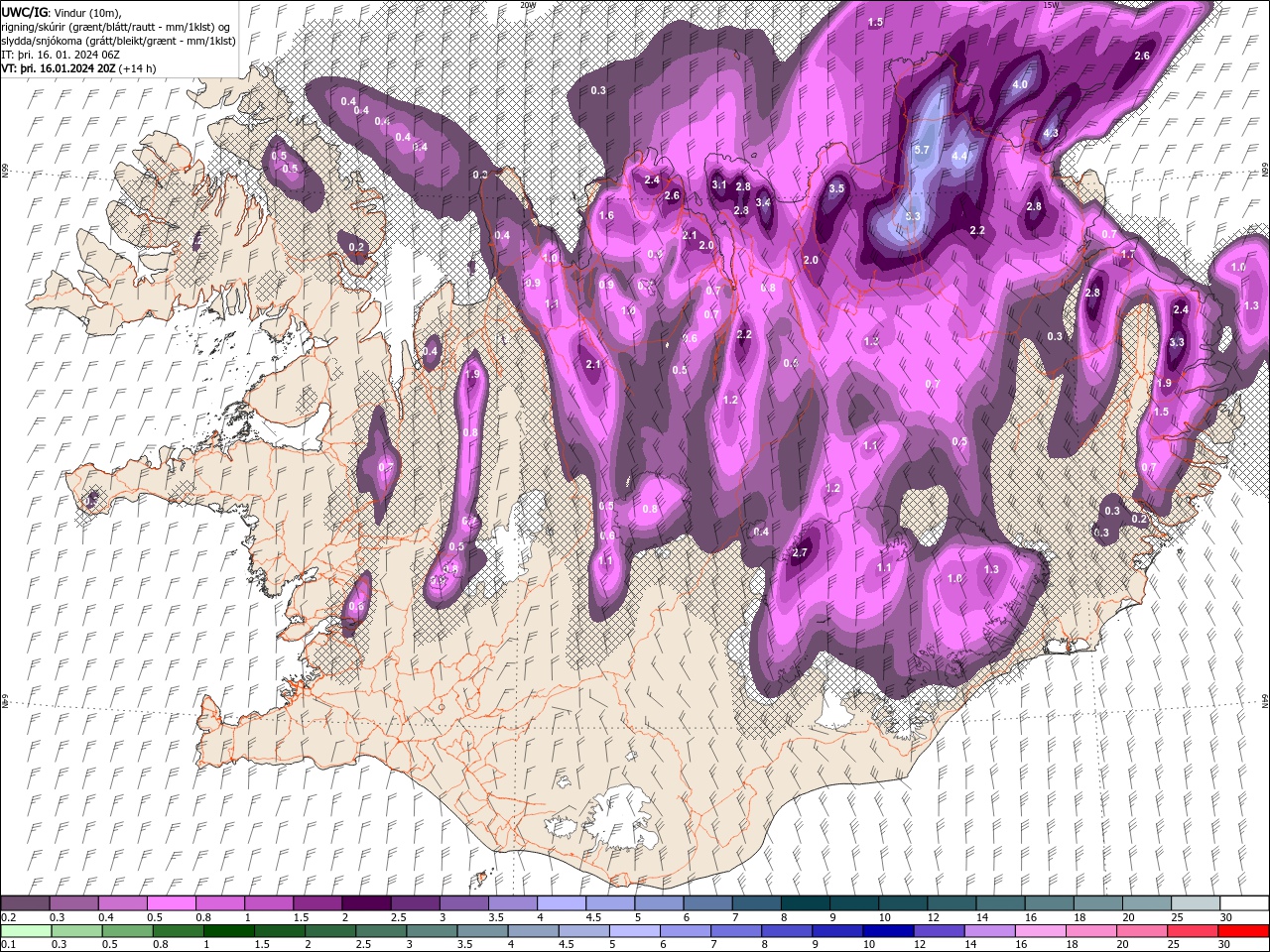Click the 5.3 precipitation value on map

point(914,216)
